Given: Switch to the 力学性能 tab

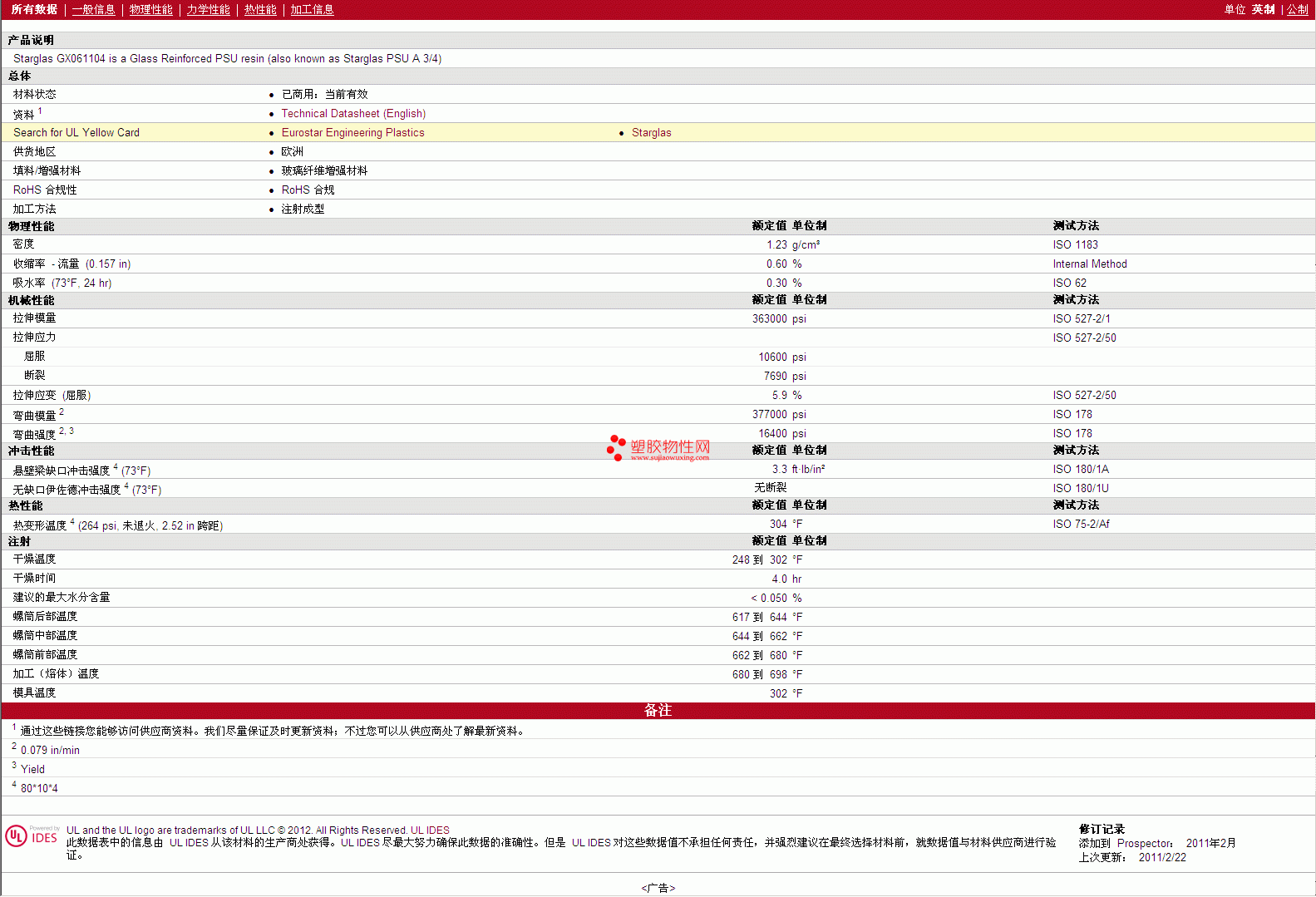Looking at the screenshot, I should coord(208,9).
